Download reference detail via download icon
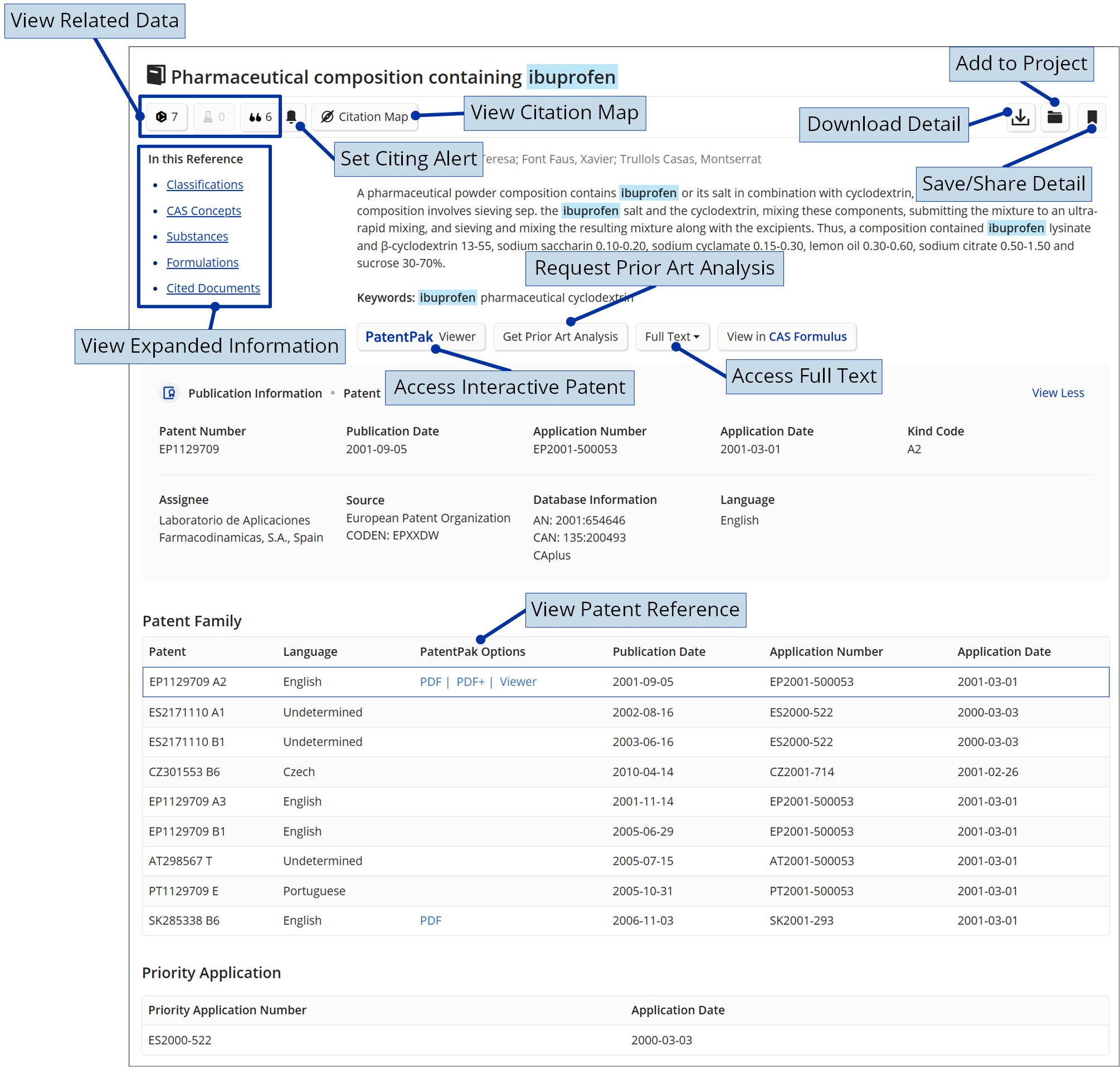Viewport: 1120px width, 1067px height. [x=1021, y=118]
